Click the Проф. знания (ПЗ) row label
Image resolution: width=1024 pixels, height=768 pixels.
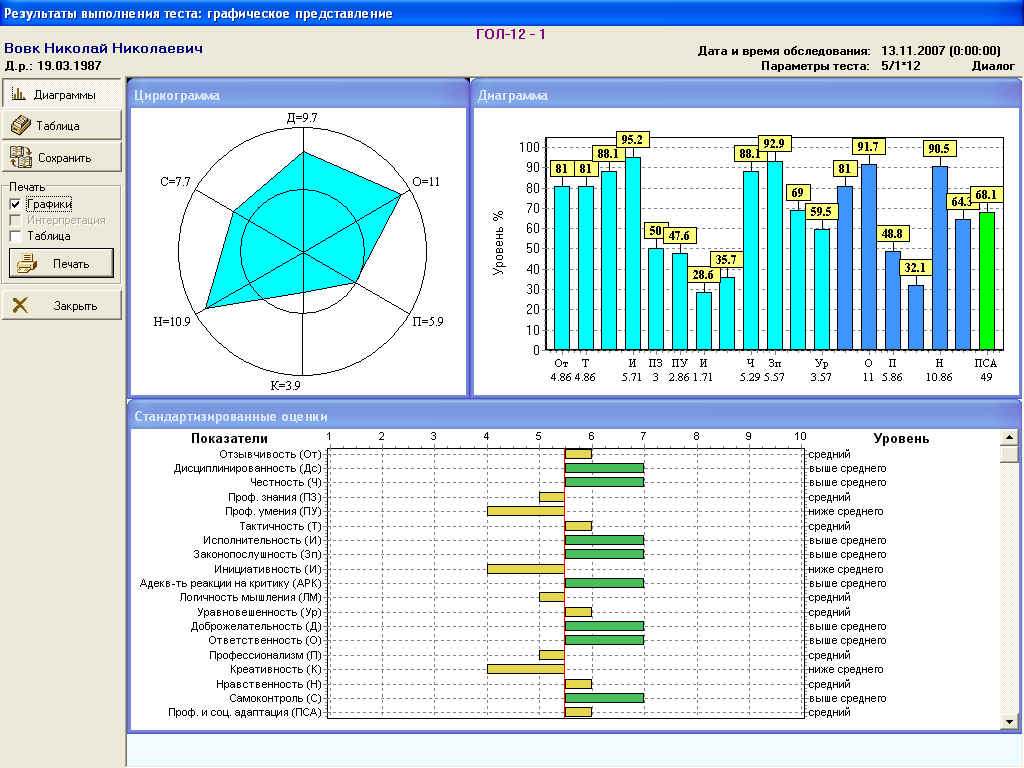pos(275,497)
